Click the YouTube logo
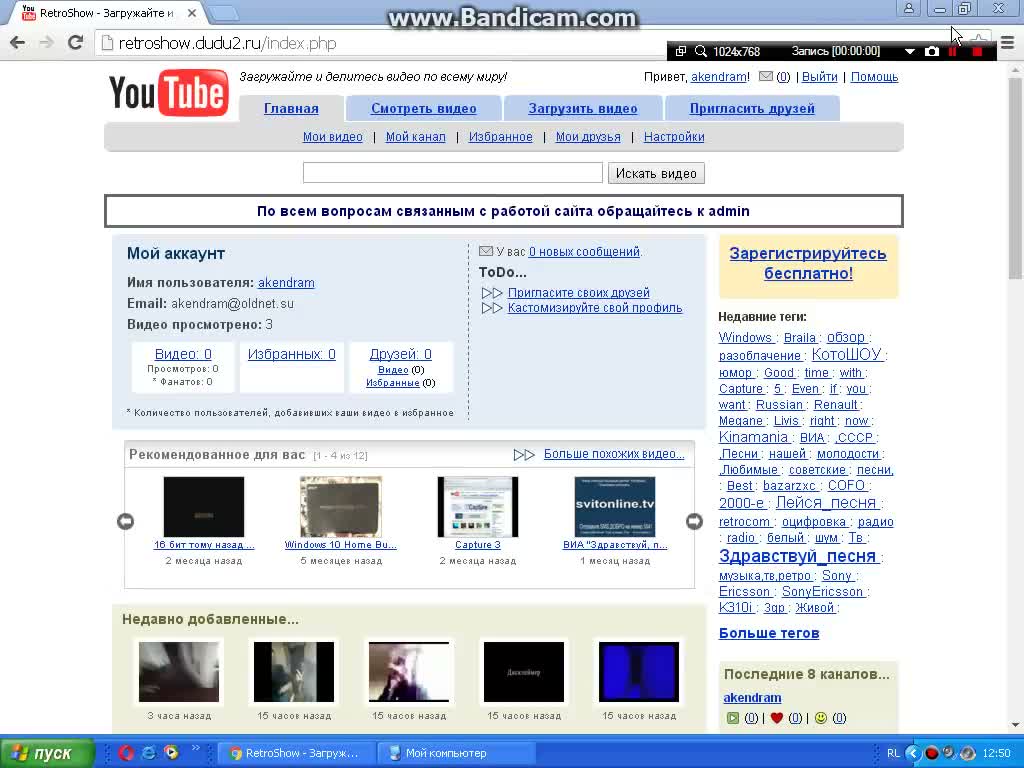 tap(168, 93)
